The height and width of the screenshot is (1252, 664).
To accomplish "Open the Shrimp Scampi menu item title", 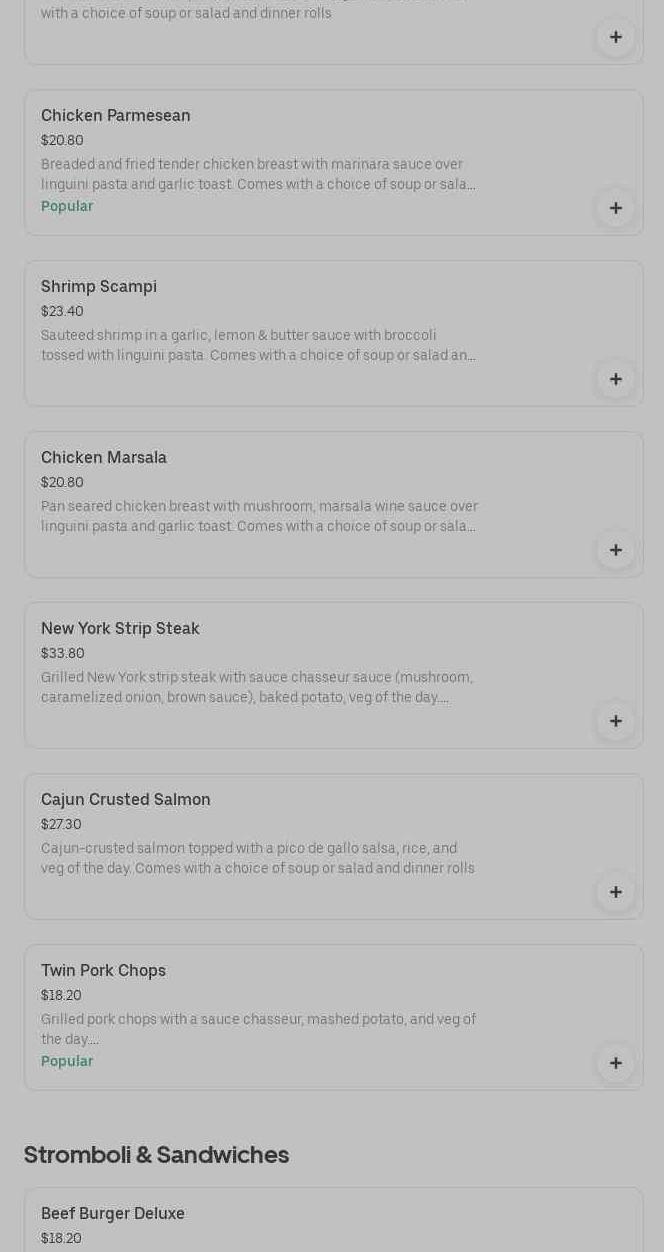I will tap(99, 287).
